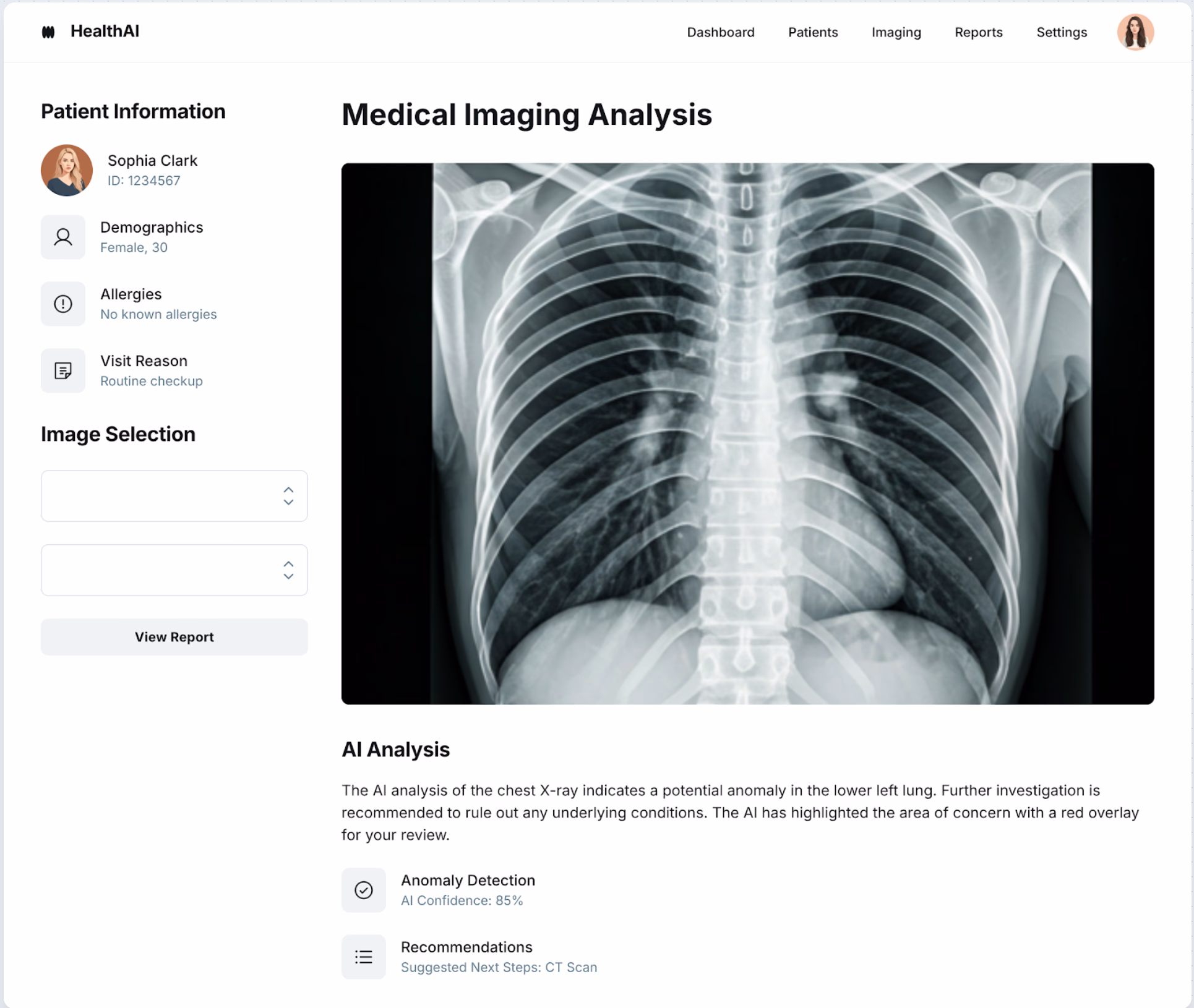Switch to the Imaging tab

click(896, 32)
